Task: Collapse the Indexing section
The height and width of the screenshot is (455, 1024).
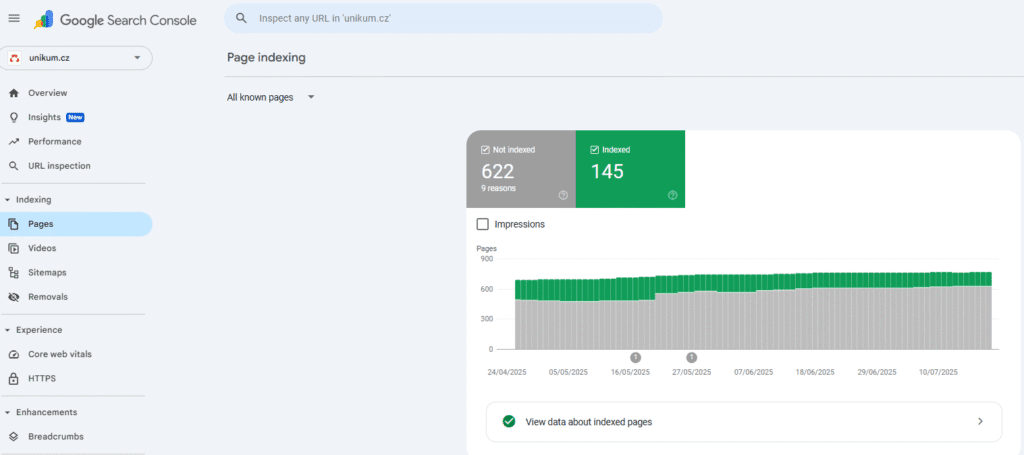Action: pyautogui.click(x=8, y=200)
